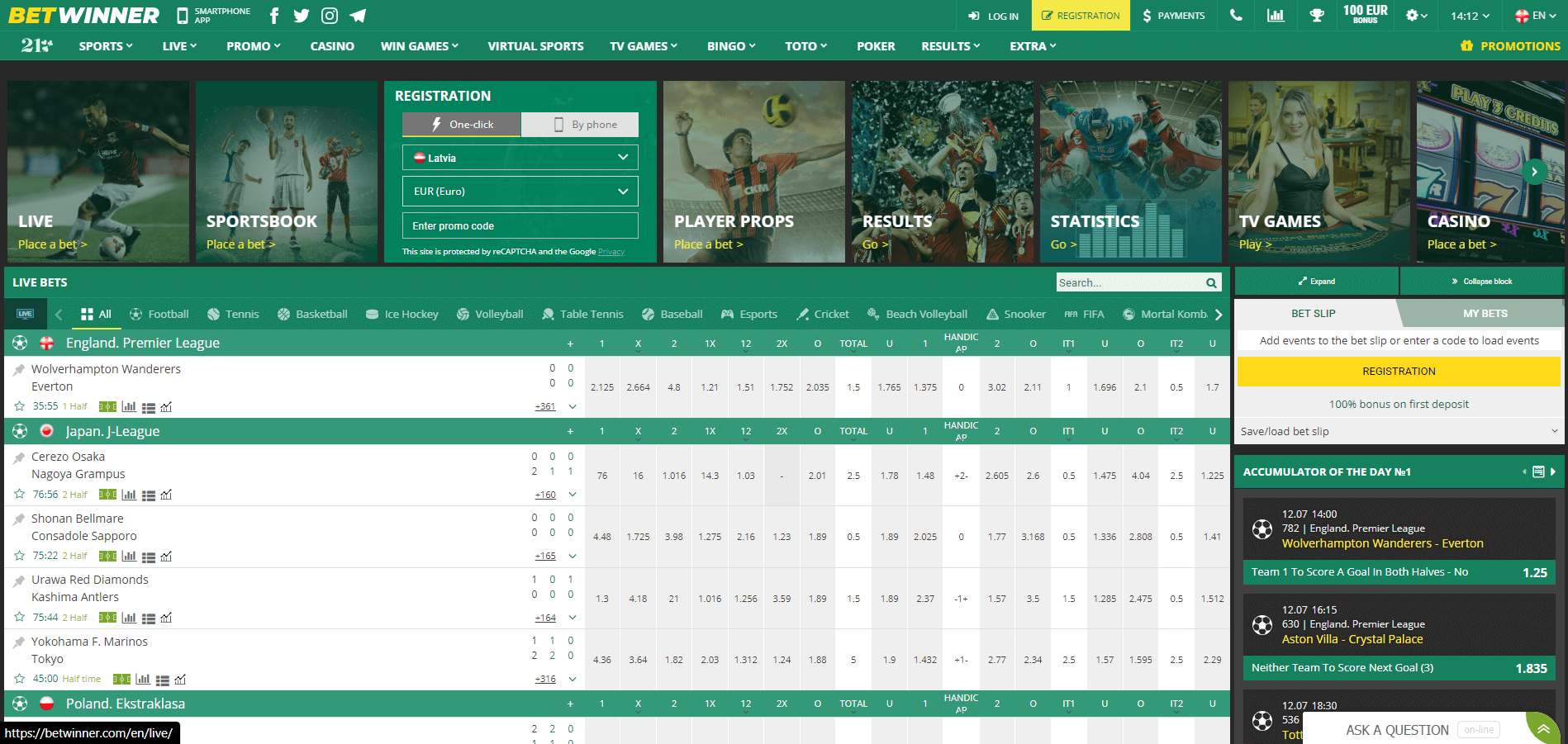This screenshot has height=744, width=1568.
Task: Open the EXTRA menu dropdown
Action: click(1033, 46)
